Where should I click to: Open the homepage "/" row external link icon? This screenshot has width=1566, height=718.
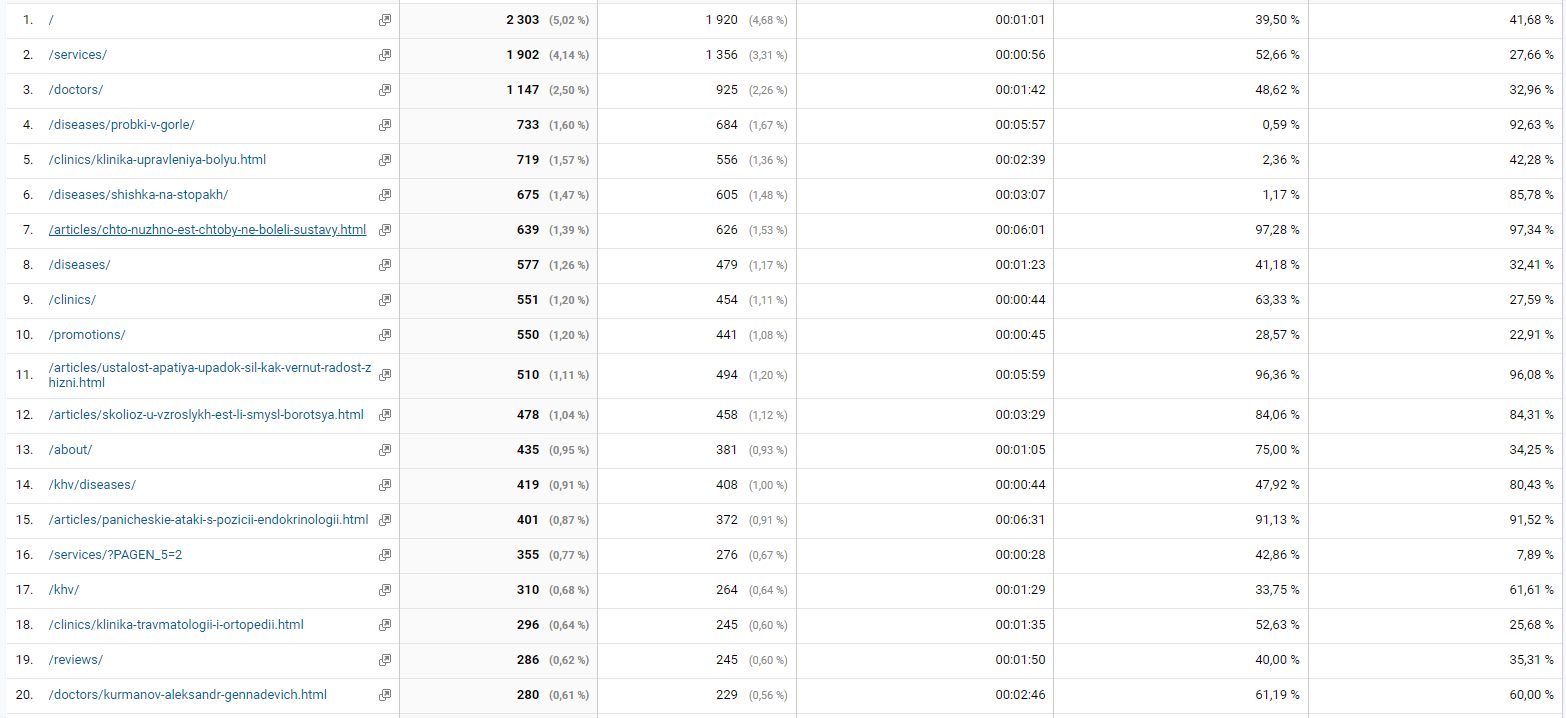384,20
